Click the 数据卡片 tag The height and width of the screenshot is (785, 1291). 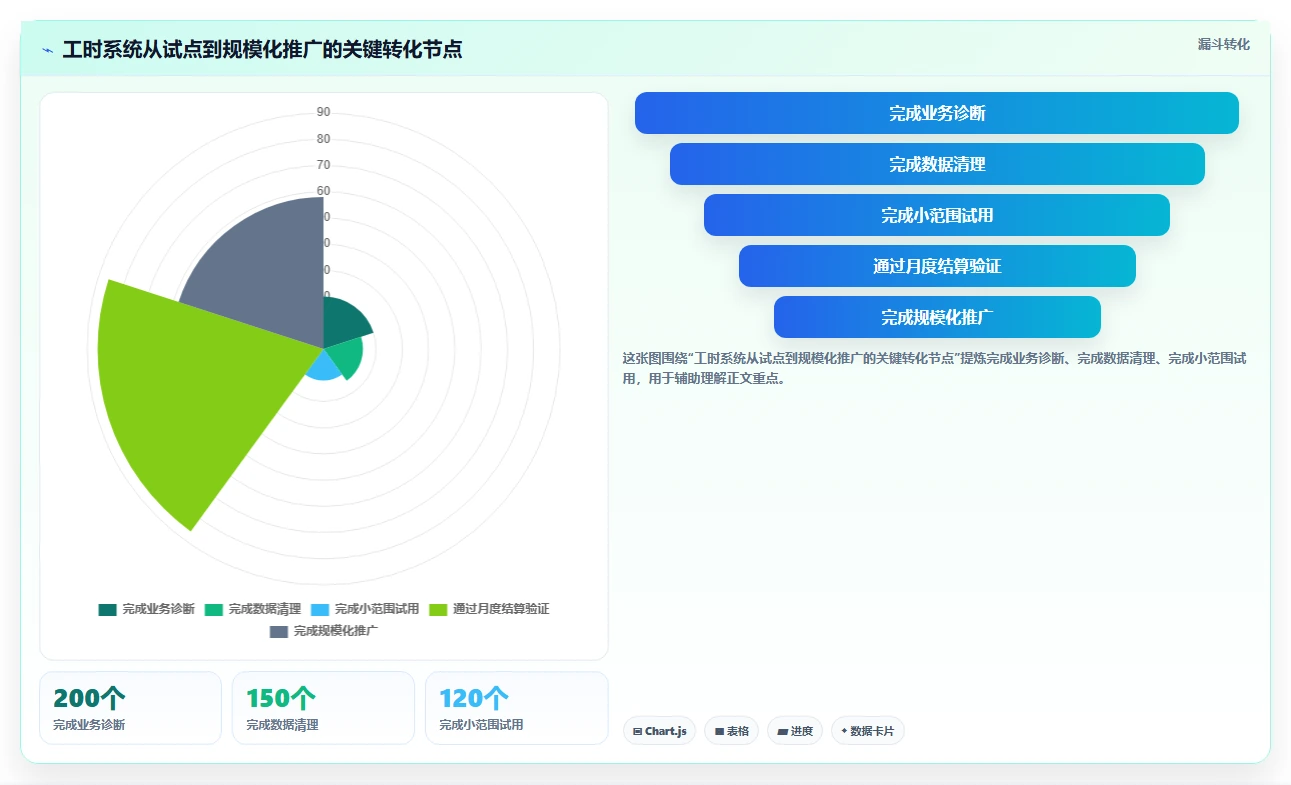868,731
